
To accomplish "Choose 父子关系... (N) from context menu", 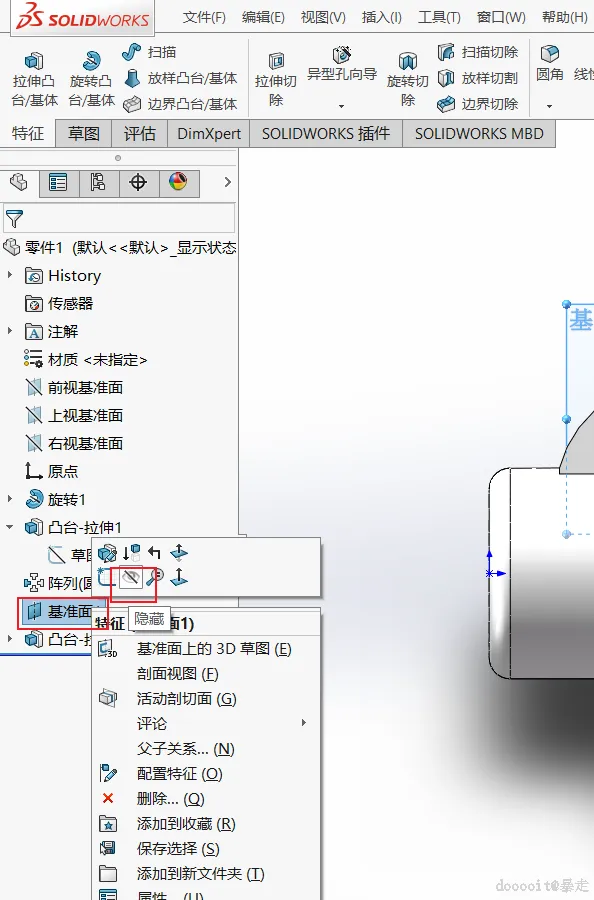I will coord(206,748).
